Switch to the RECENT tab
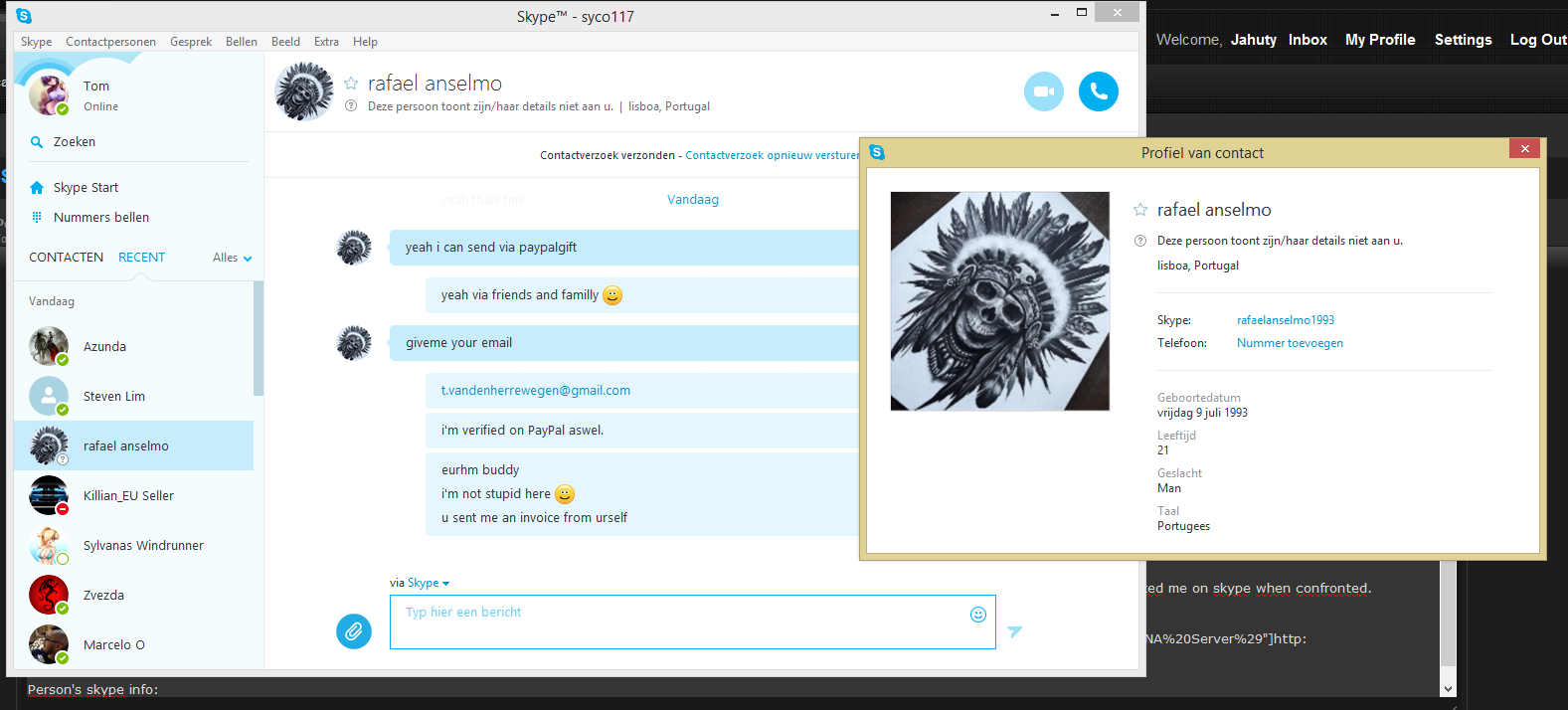 click(141, 257)
